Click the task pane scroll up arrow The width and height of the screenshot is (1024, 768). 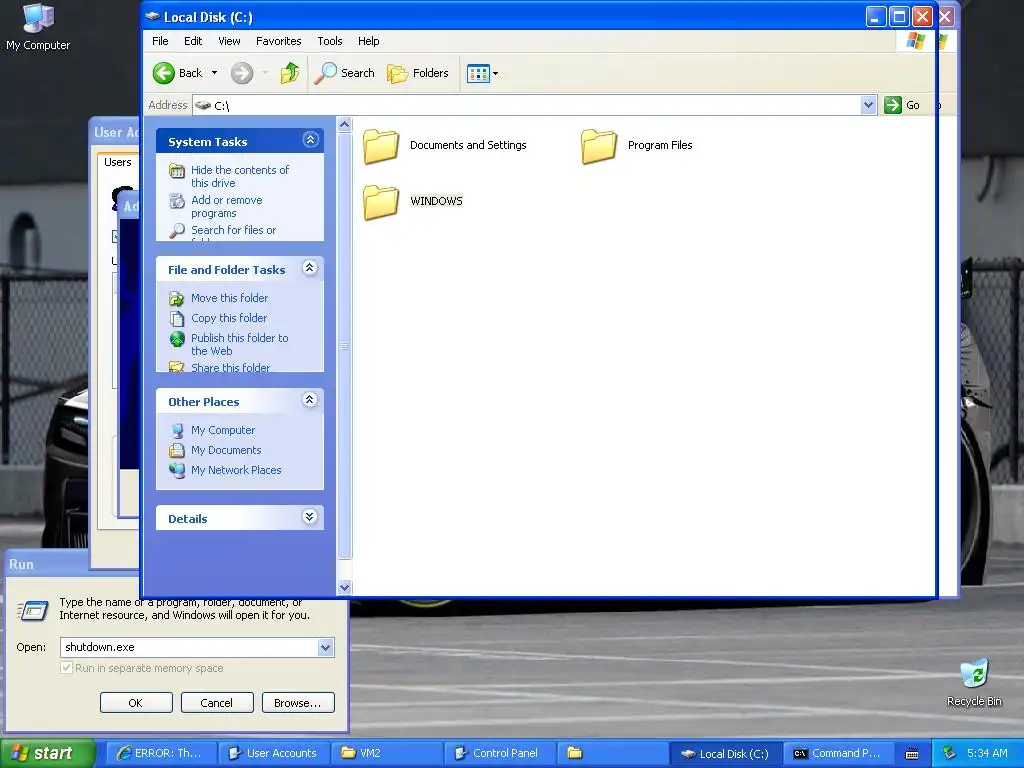pyautogui.click(x=344, y=124)
